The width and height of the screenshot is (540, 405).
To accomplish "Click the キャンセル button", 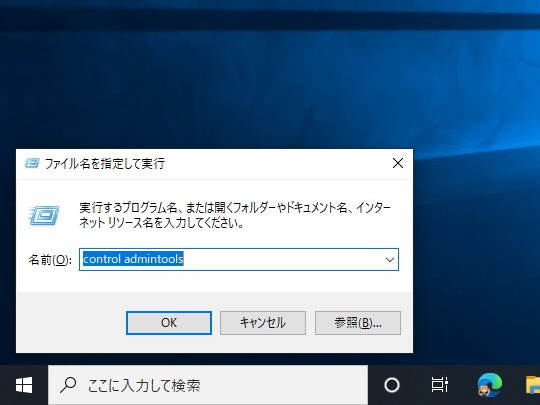I will [x=263, y=323].
